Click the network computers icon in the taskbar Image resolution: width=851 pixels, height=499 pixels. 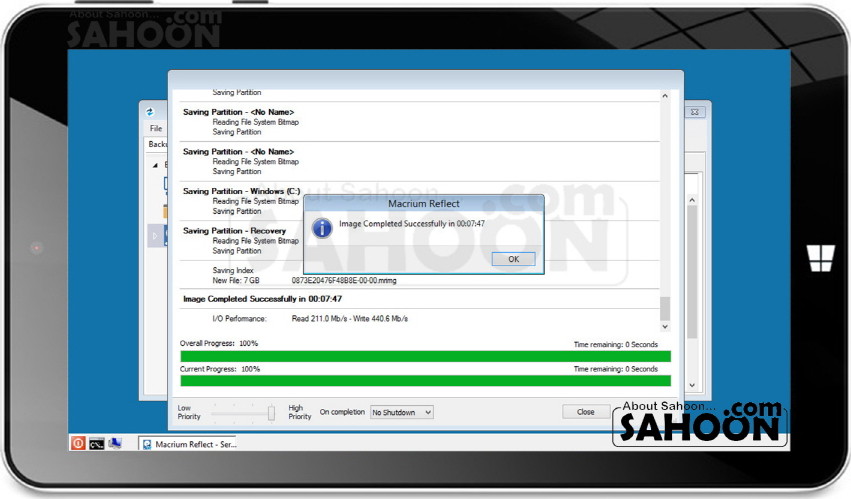point(116,443)
